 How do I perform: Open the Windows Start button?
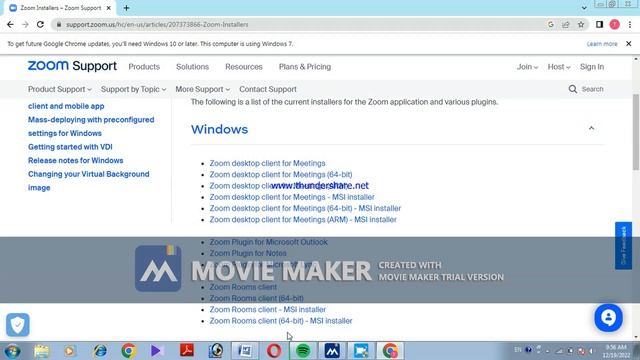point(12,351)
